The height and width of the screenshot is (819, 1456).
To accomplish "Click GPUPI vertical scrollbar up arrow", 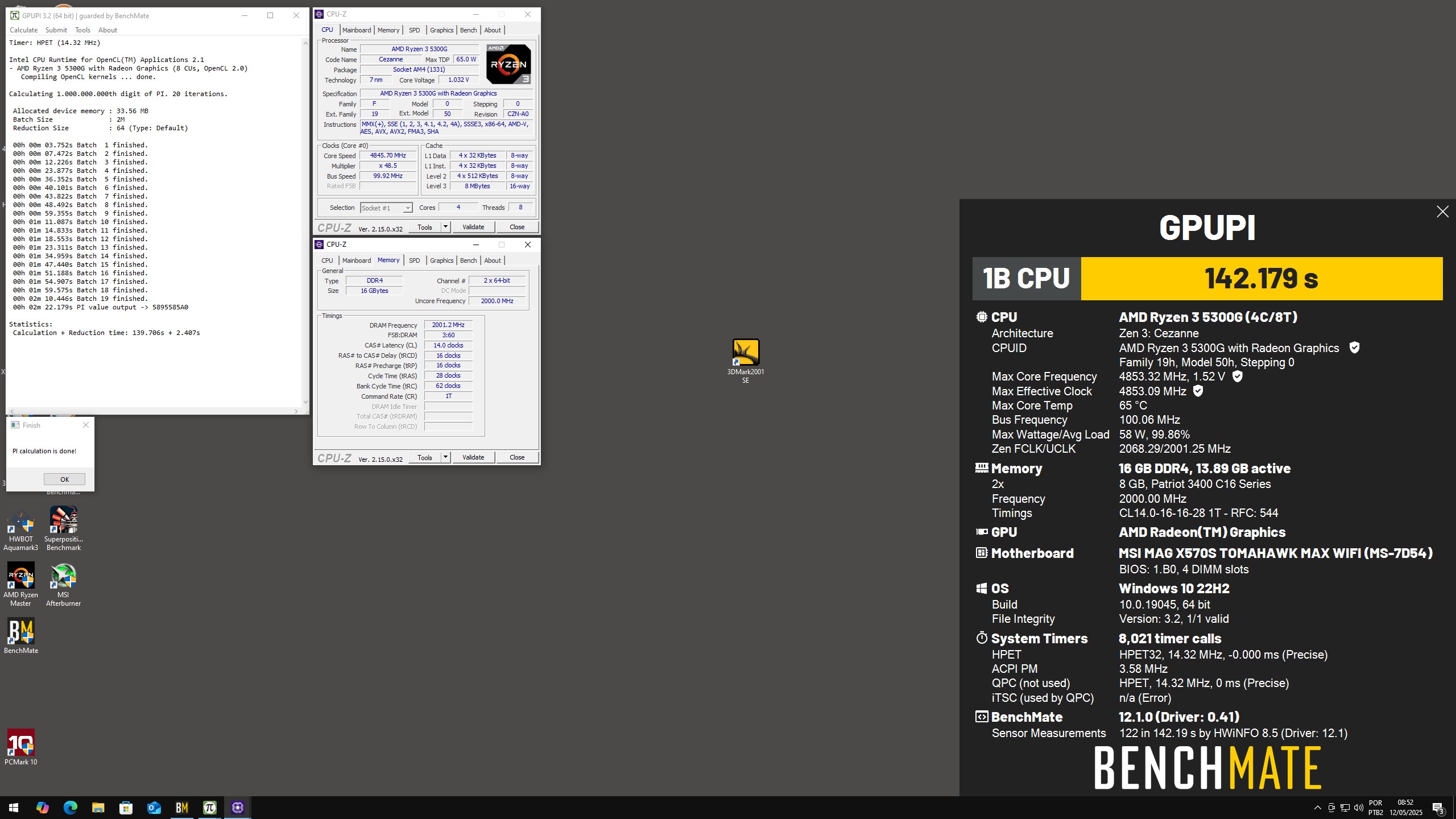I will point(305,43).
